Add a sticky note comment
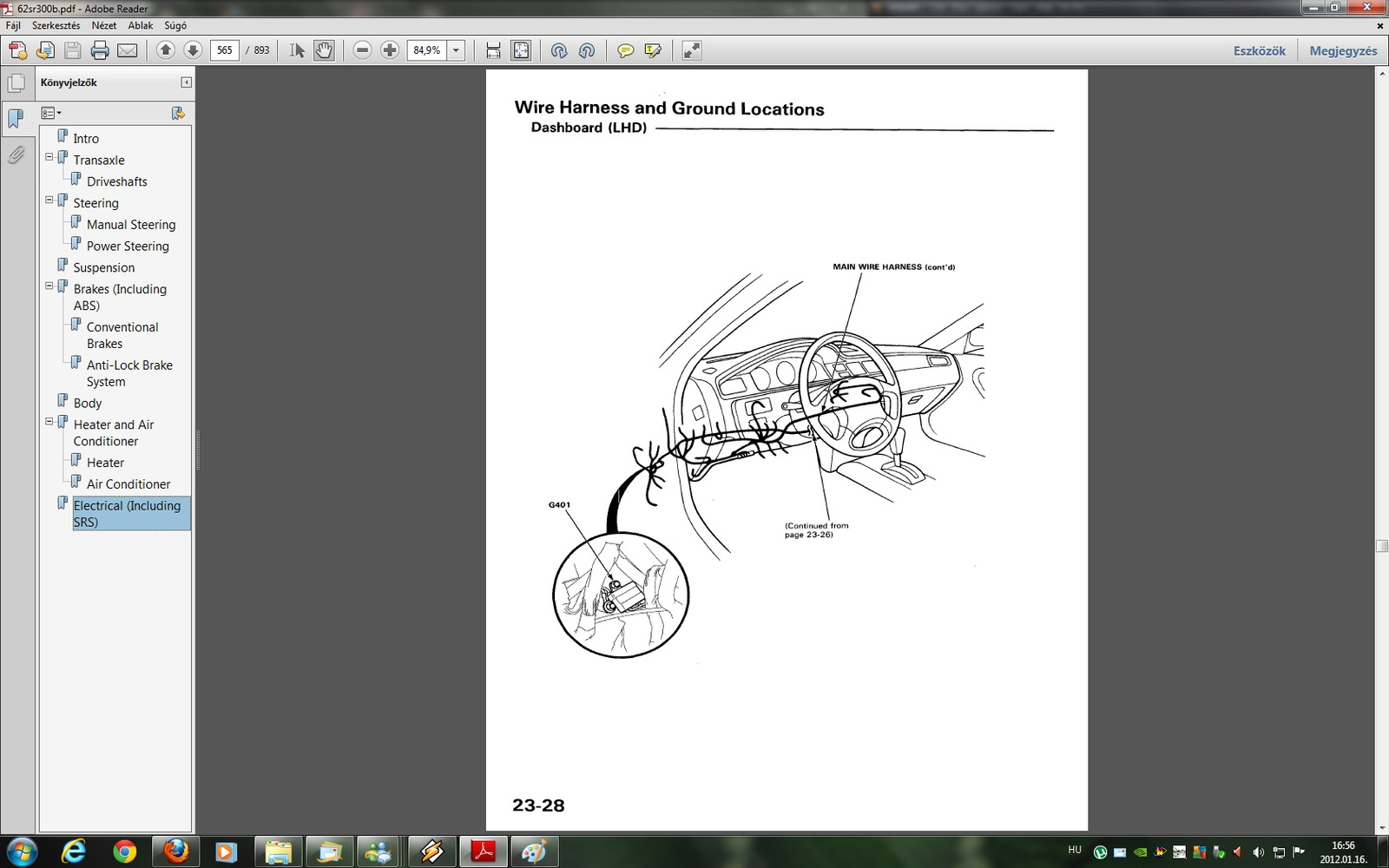 click(x=625, y=50)
